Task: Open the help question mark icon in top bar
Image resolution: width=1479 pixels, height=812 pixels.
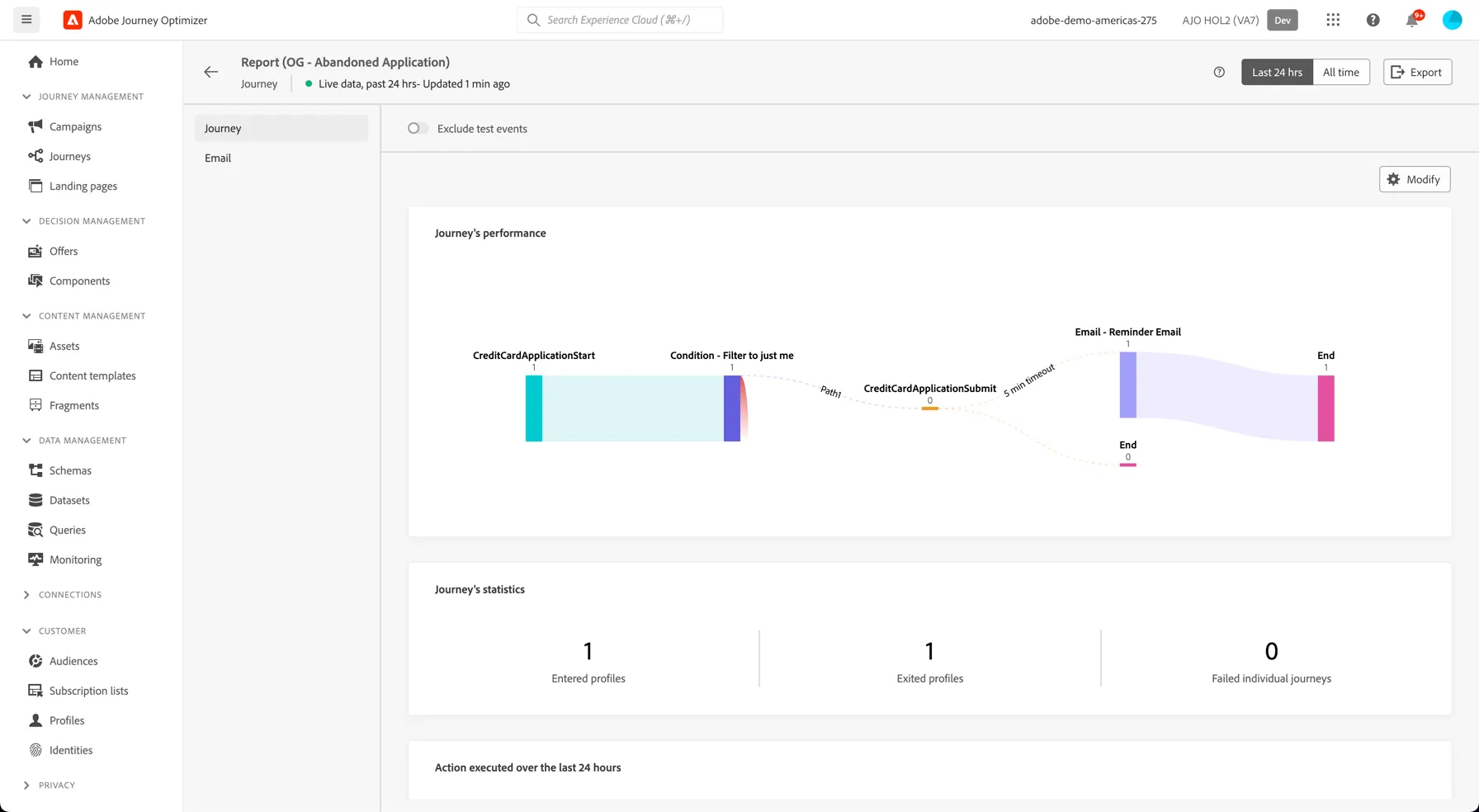Action: click(1373, 20)
